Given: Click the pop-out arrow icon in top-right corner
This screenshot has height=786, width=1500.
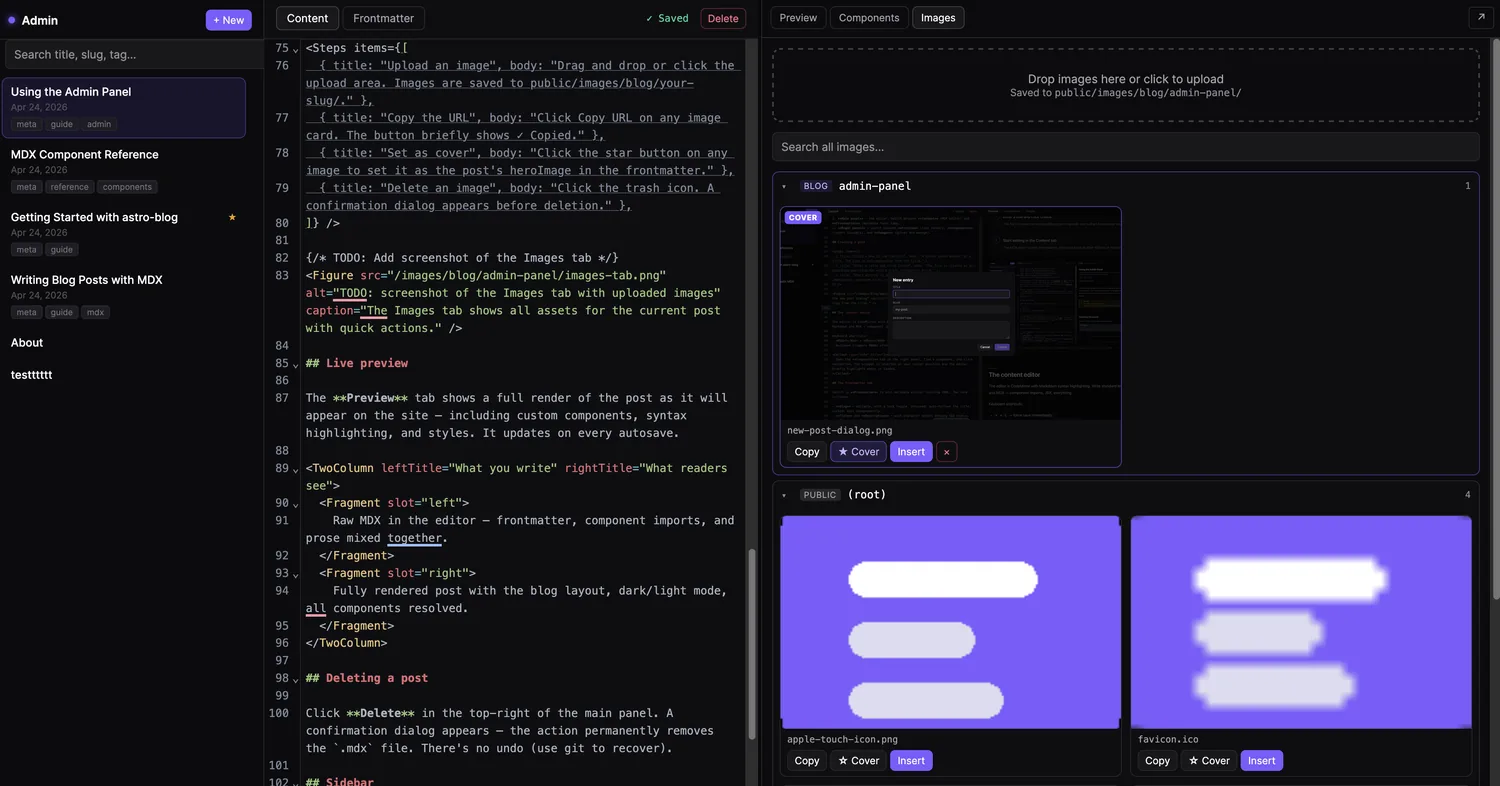Looking at the screenshot, I should click(x=1478, y=18).
